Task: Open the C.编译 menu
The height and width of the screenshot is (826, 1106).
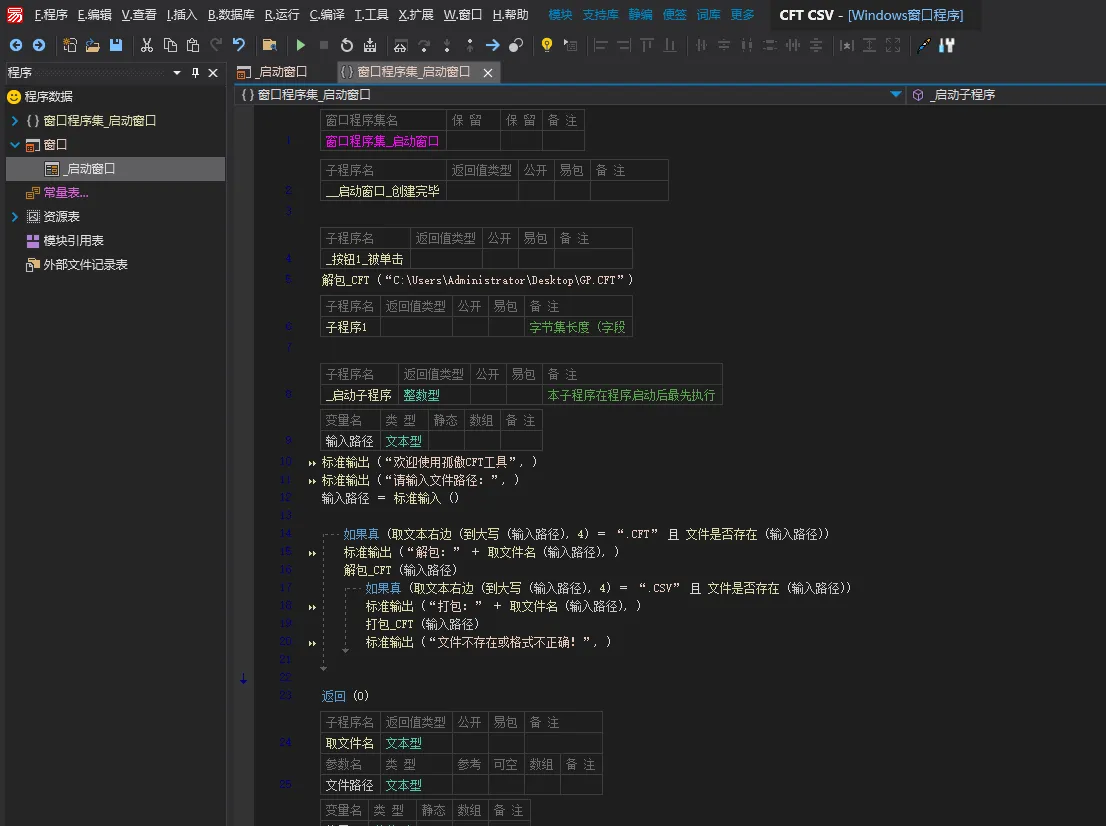Action: pyautogui.click(x=327, y=15)
